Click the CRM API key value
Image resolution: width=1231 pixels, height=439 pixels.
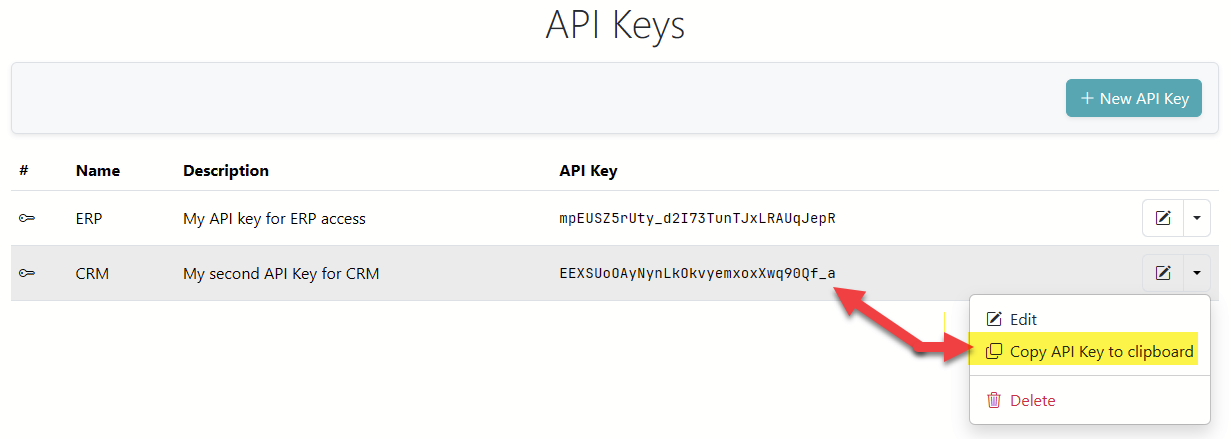click(696, 273)
